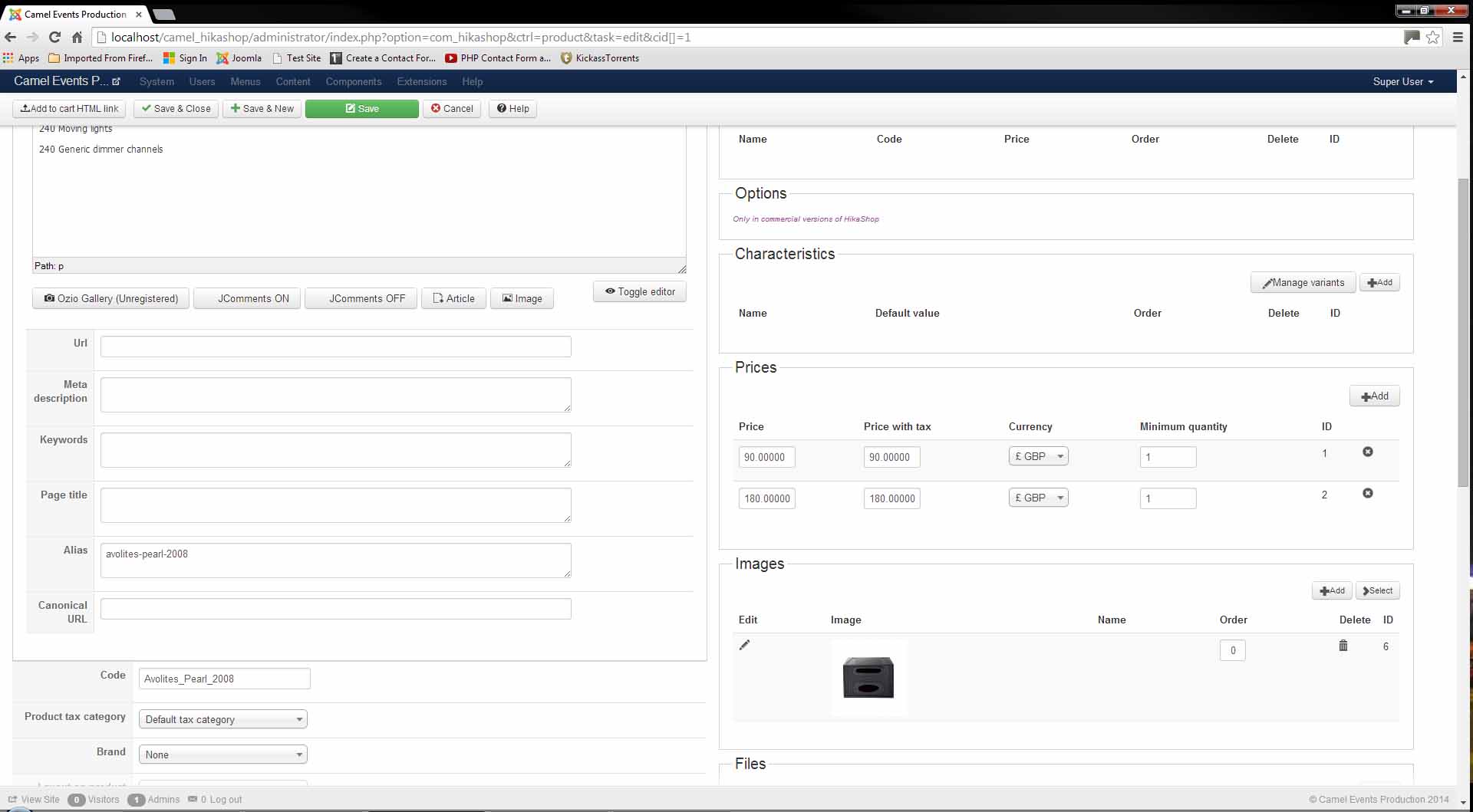Image resolution: width=1473 pixels, height=812 pixels.
Task: Open the Extensions menu
Action: pos(421,81)
